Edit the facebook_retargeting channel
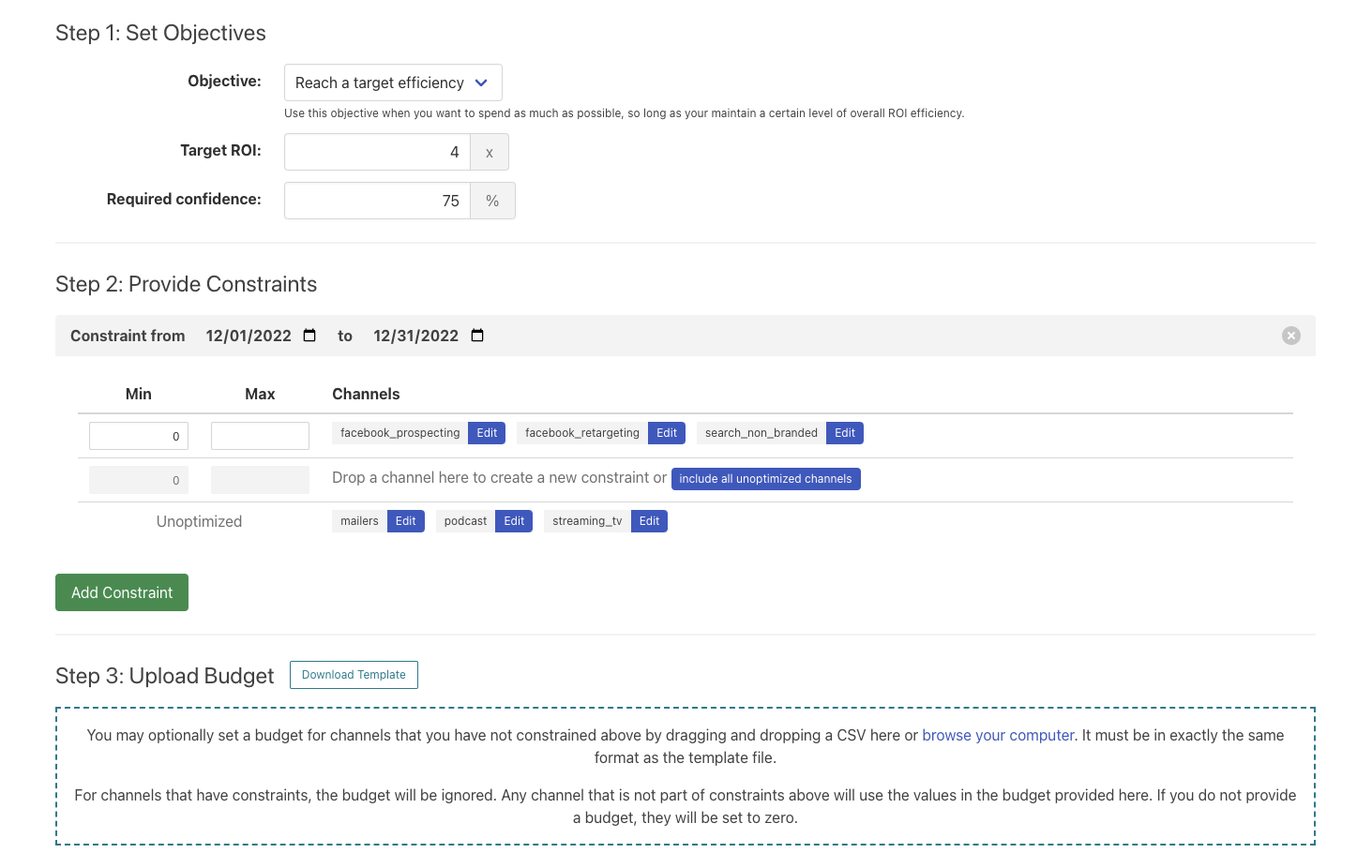The width and height of the screenshot is (1372, 868). (667, 433)
